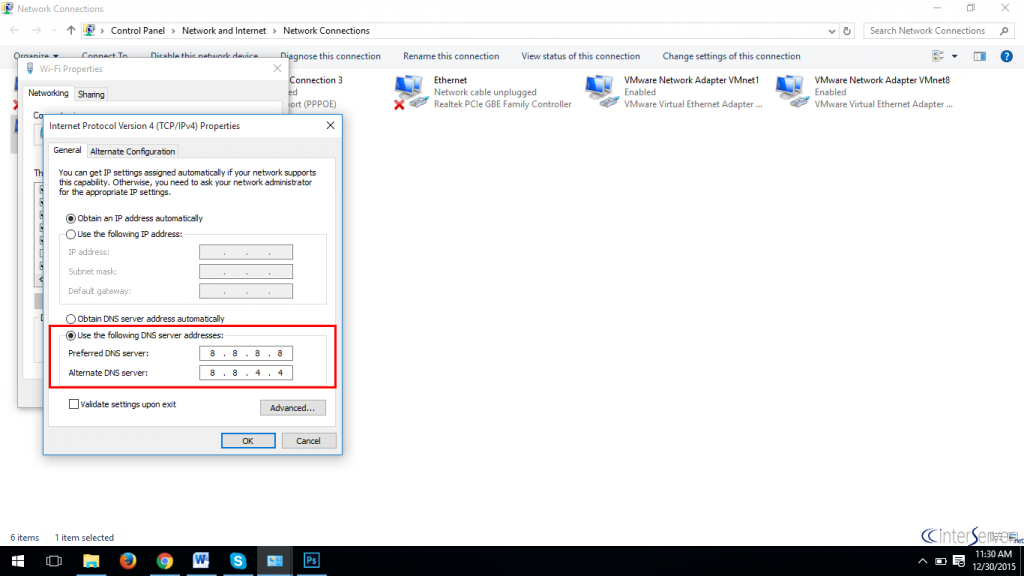Select Use the following DNS server addresses
The width and height of the screenshot is (1024, 576).
71,335
